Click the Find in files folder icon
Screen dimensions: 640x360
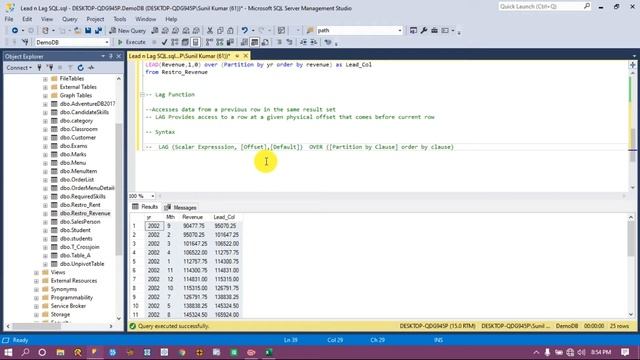coord(310,31)
